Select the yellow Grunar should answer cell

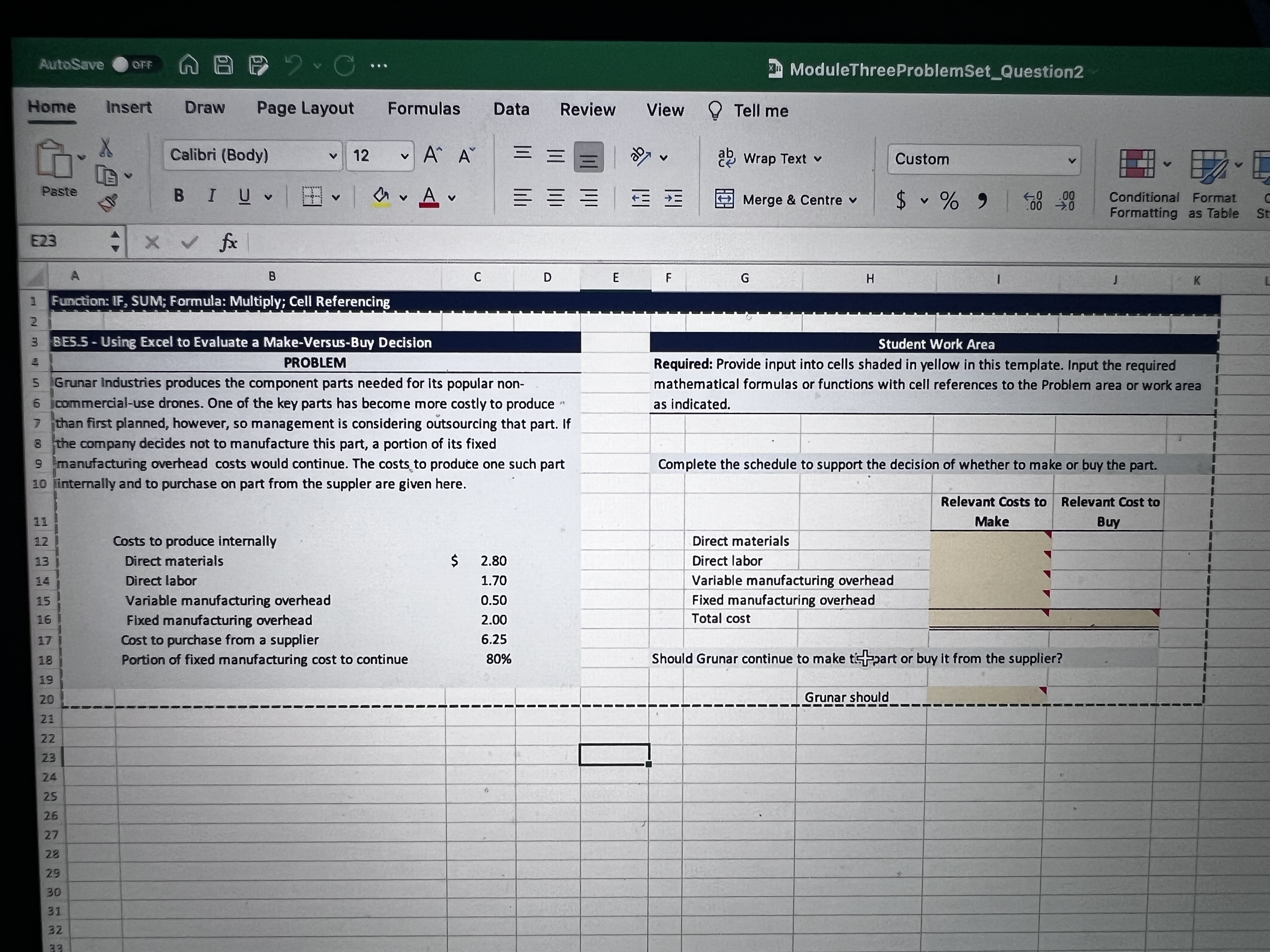point(986,695)
